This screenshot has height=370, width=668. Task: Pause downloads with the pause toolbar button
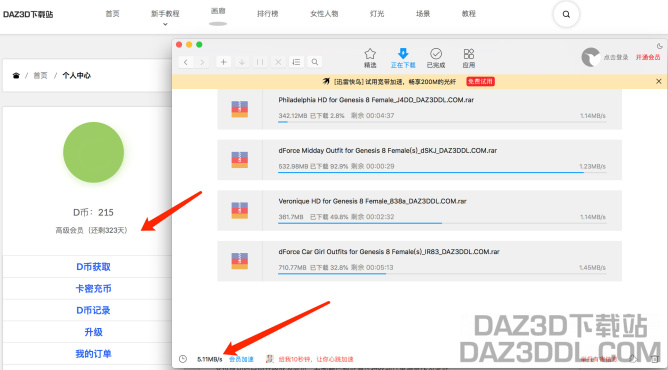click(260, 62)
